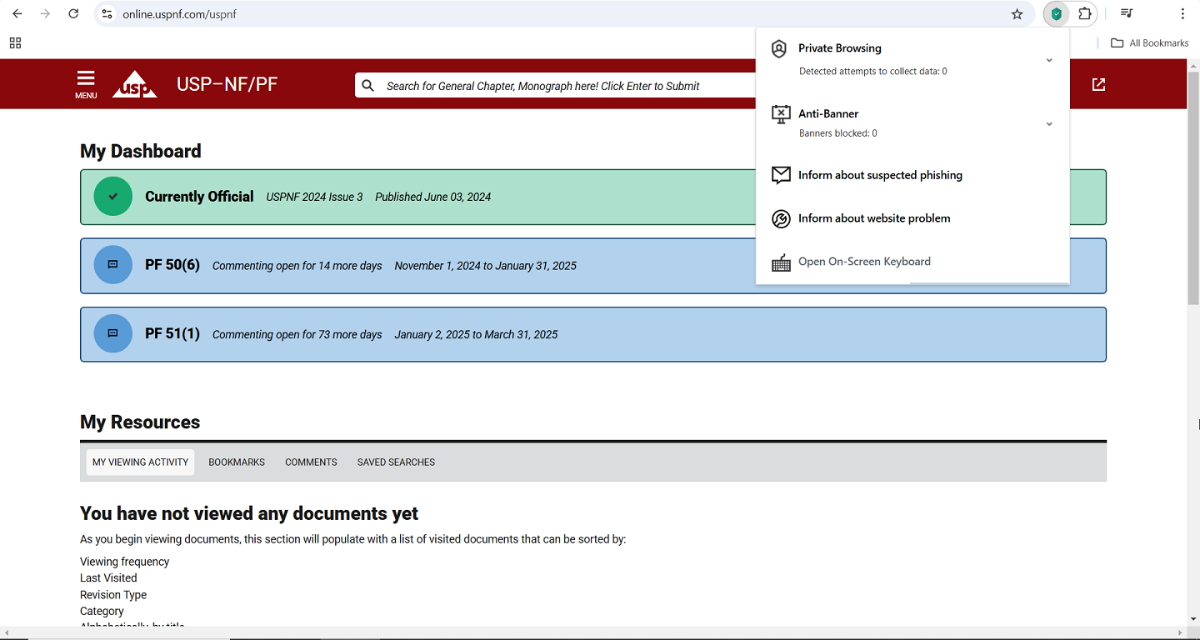
Task: Switch to My Viewing Activity tab
Action: 140,462
